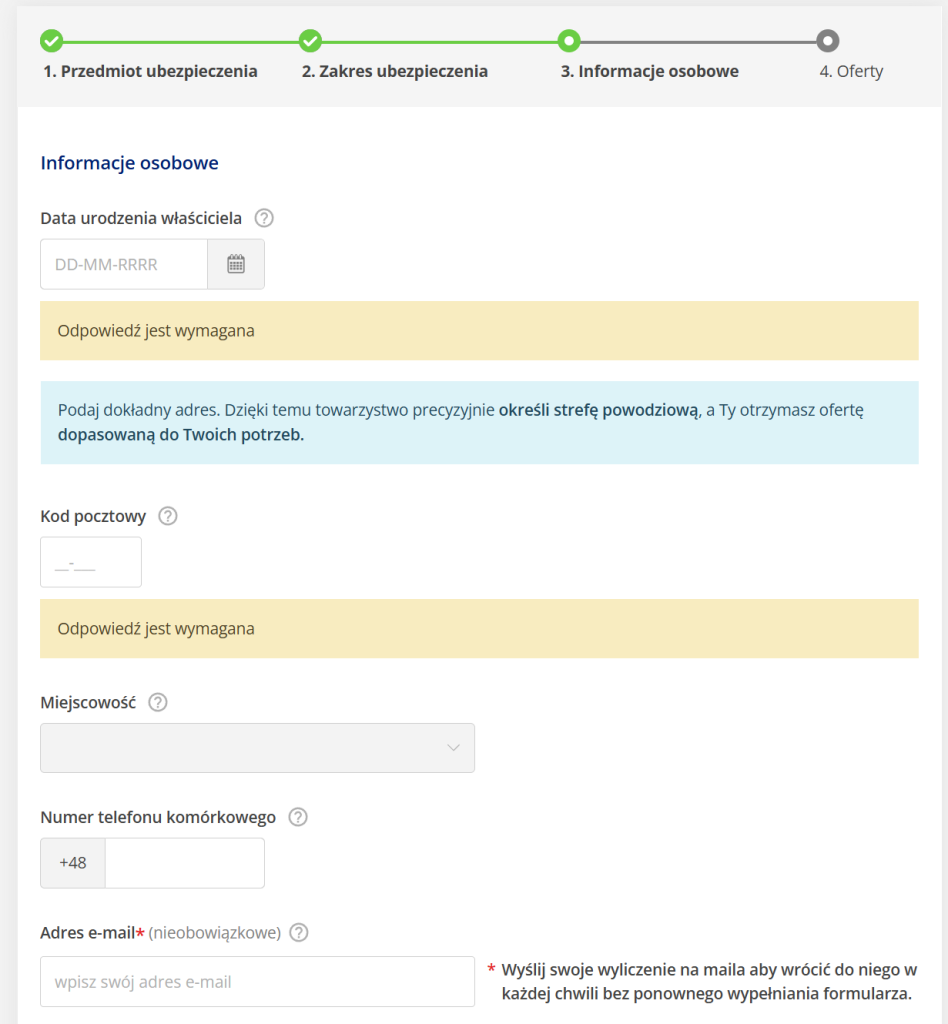Click the mobile phone number field

[x=184, y=863]
